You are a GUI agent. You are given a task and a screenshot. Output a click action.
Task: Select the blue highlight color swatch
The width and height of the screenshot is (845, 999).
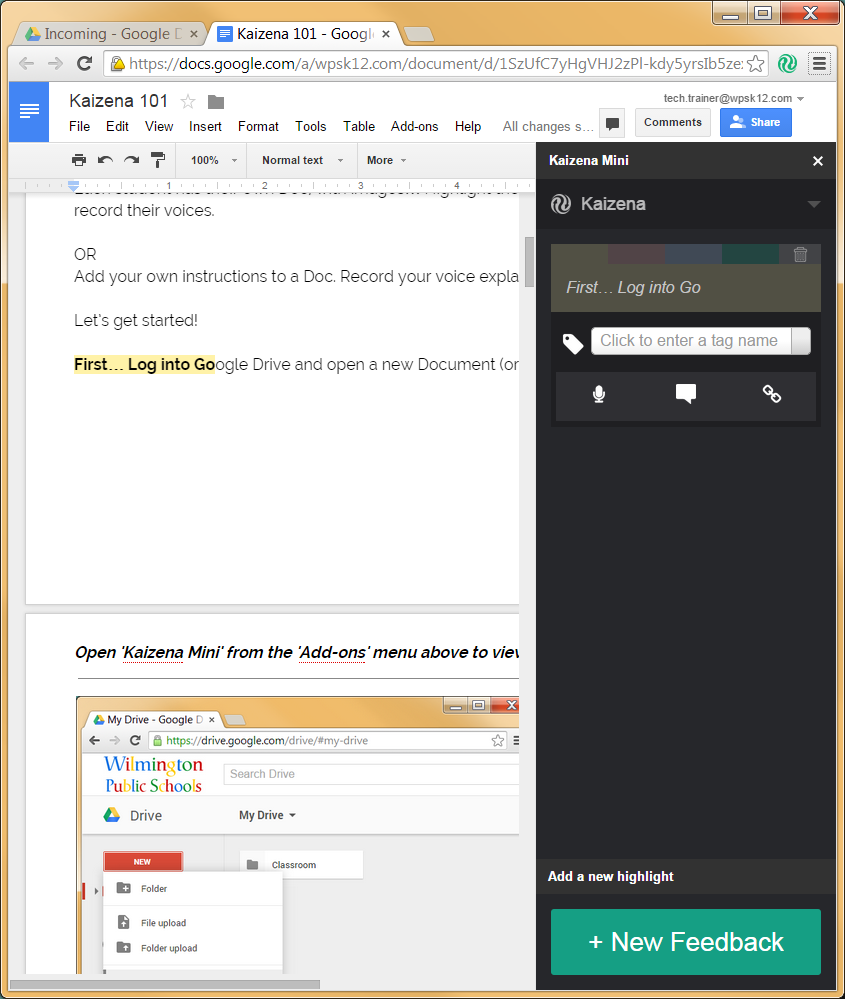tap(693, 254)
